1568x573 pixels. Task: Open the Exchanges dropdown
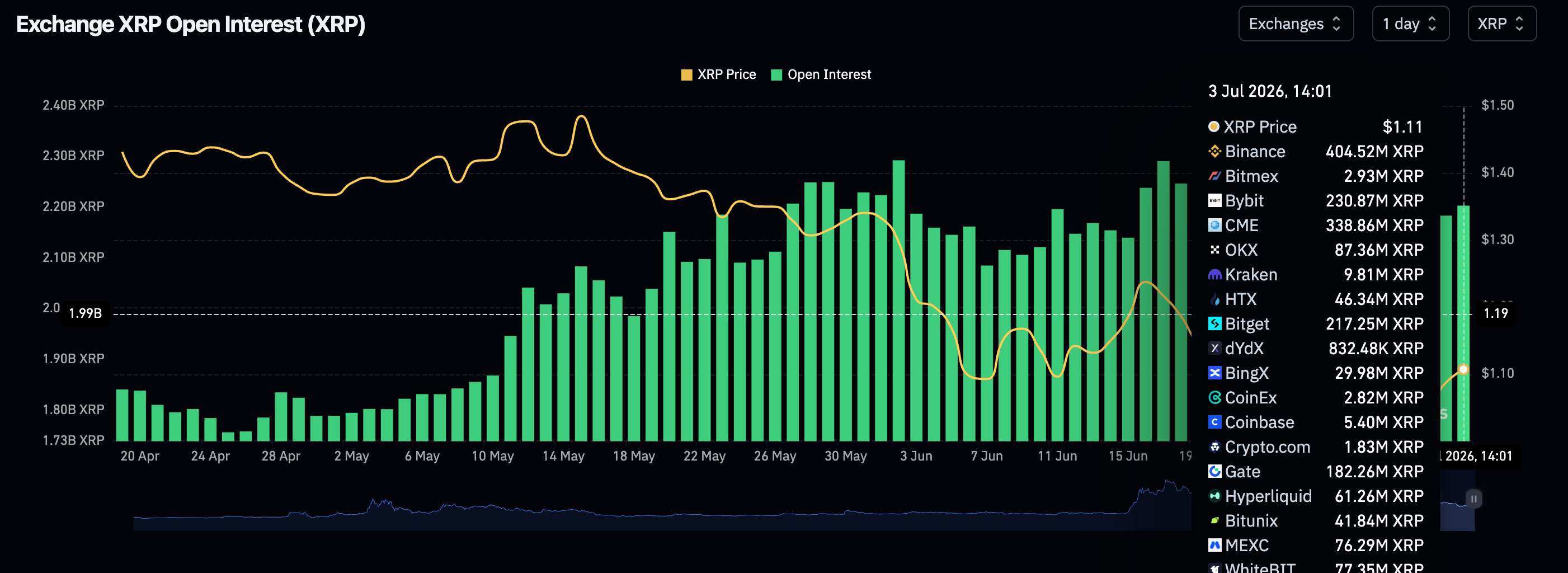tap(1296, 24)
